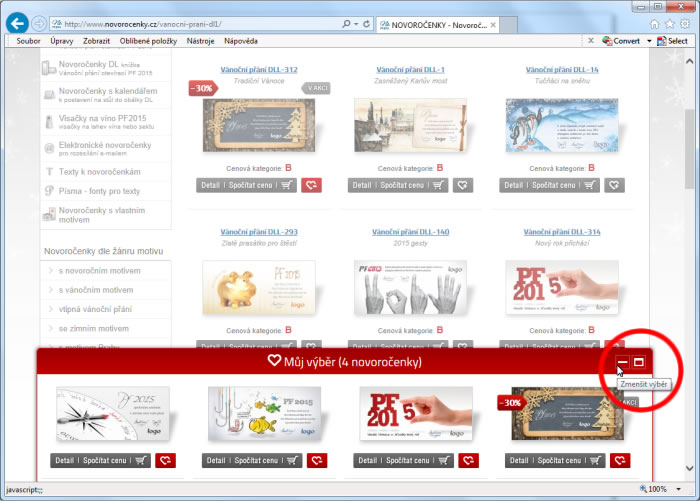
Task: Close the NOVOROČENKY browser tab
Action: coord(493,25)
